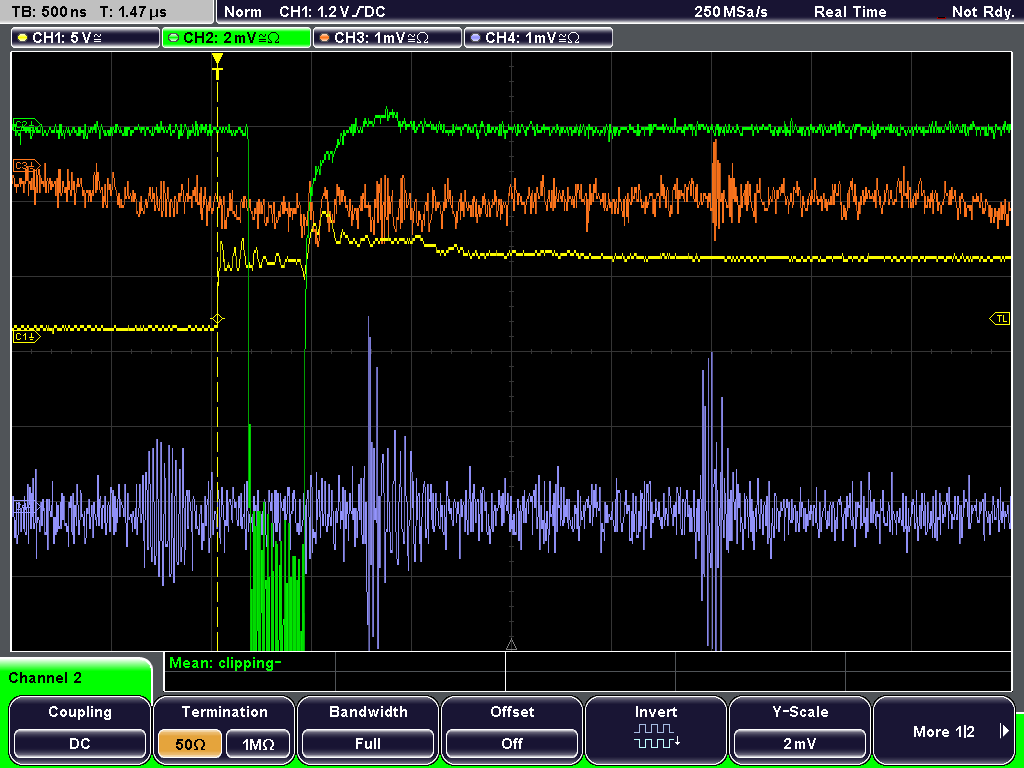This screenshot has height=768, width=1024.
Task: Toggle the Offset Off button
Action: 512,729
